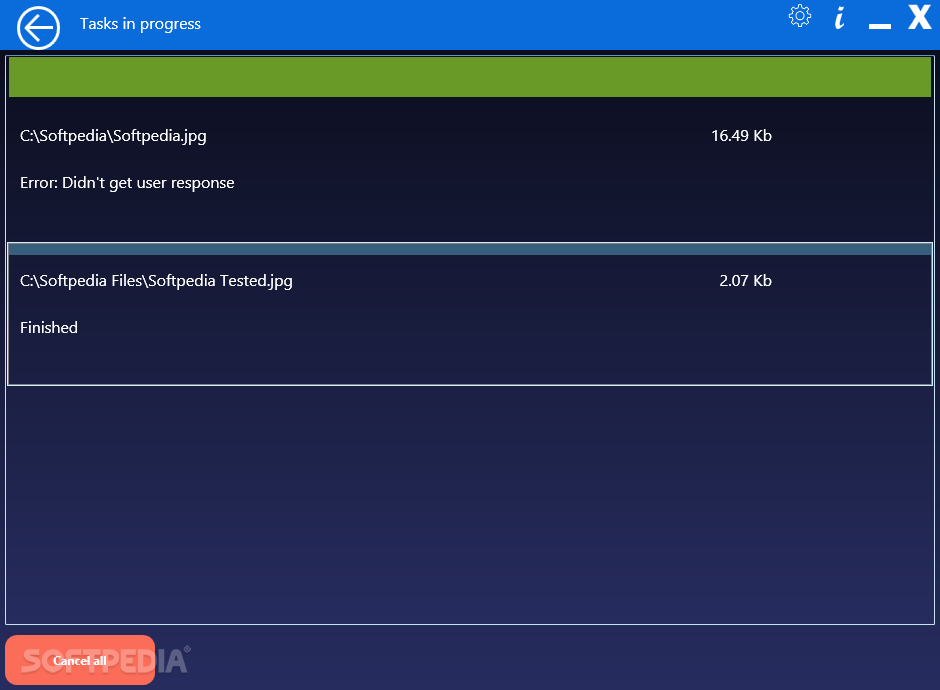The width and height of the screenshot is (940, 690).
Task: Click the Finished status text
Action: pyautogui.click(x=49, y=327)
